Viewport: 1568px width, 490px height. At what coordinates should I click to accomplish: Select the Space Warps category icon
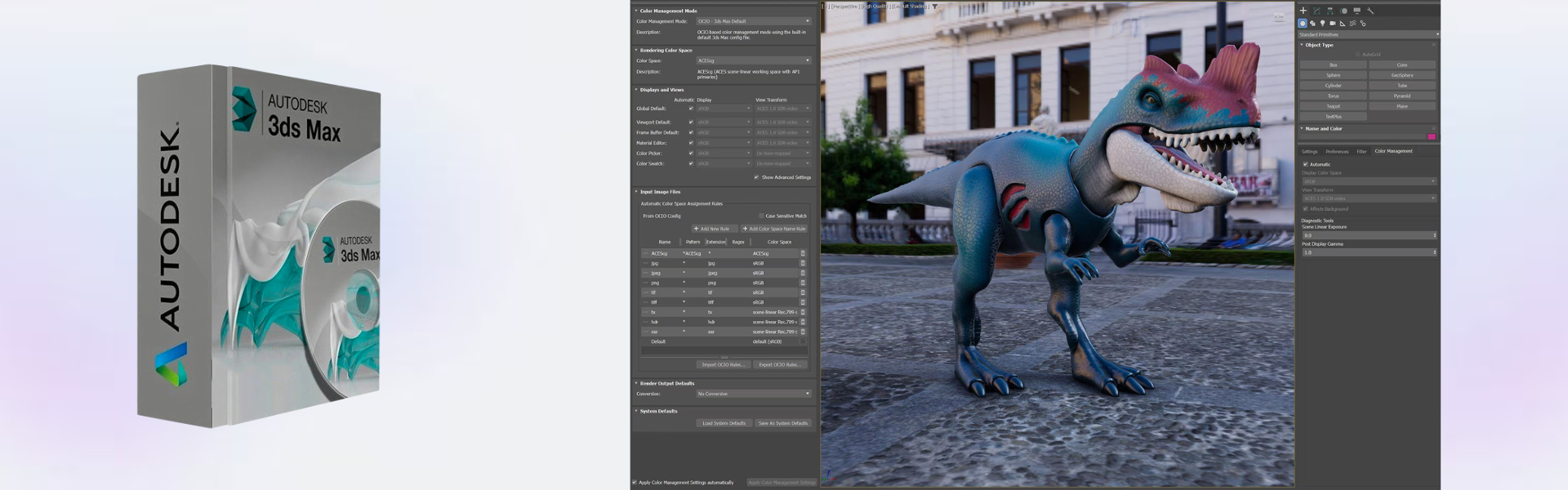(x=1352, y=23)
